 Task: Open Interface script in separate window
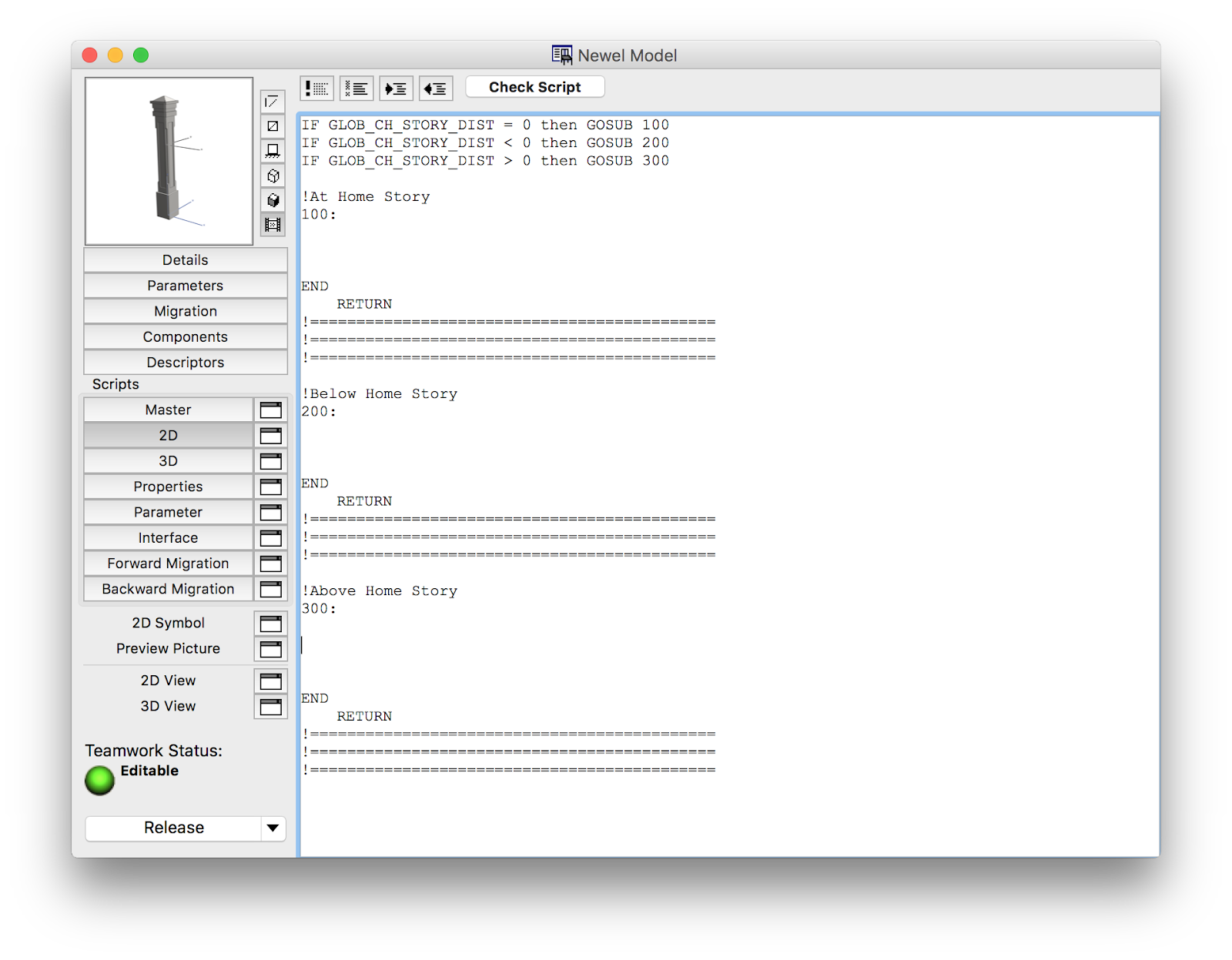[271, 538]
